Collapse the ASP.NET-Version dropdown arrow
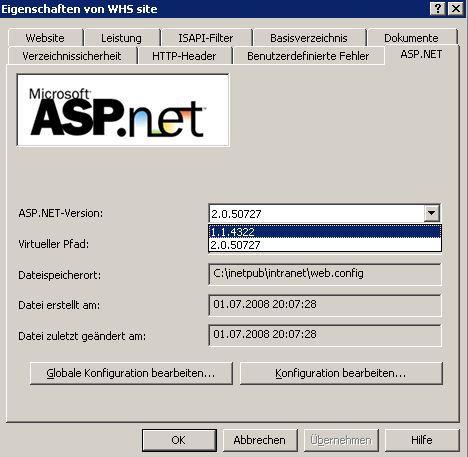Screen dimensions: 468x457 431,213
